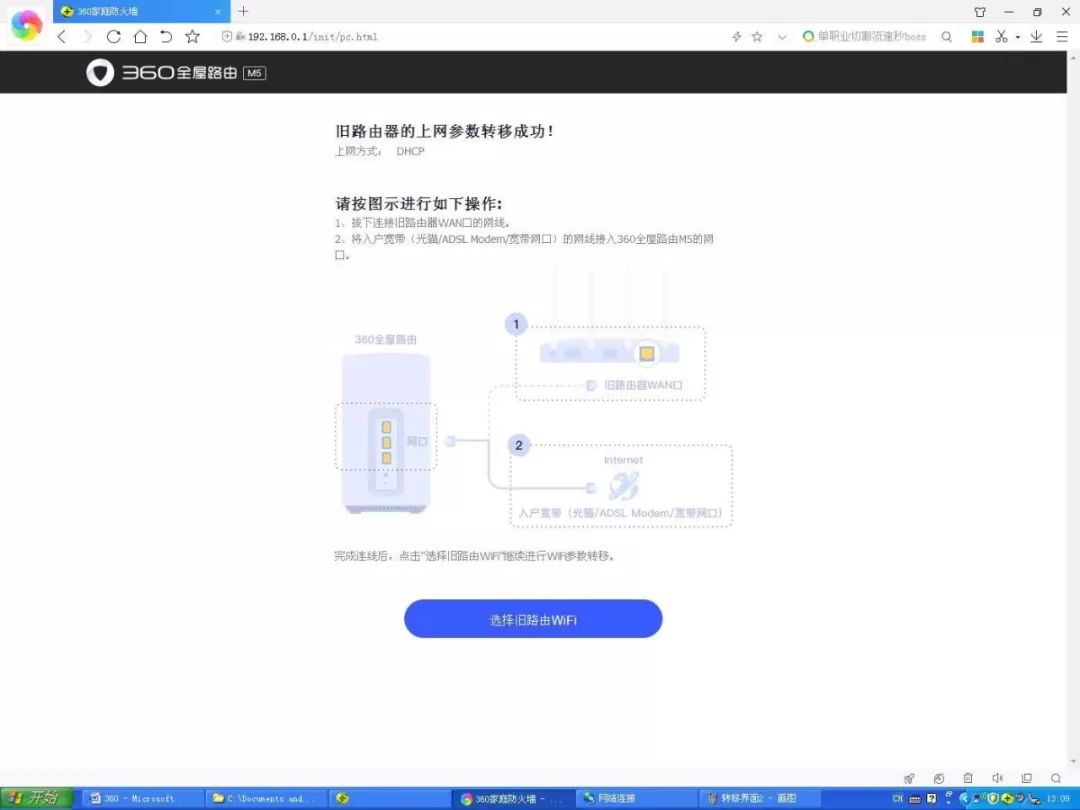The height and width of the screenshot is (810, 1080).
Task: Open the download manager icon
Action: tap(1037, 37)
